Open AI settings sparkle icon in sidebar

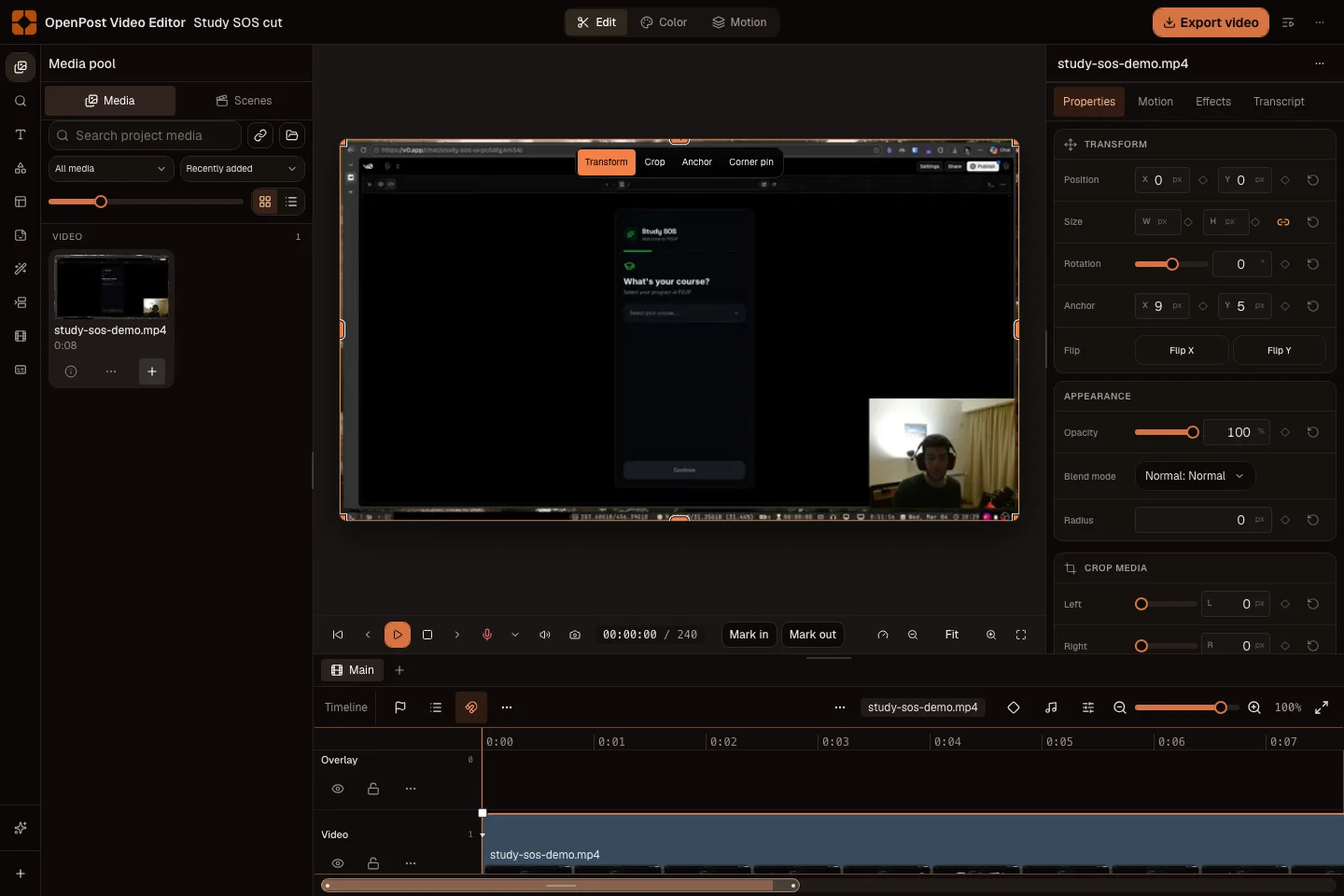pos(21,828)
